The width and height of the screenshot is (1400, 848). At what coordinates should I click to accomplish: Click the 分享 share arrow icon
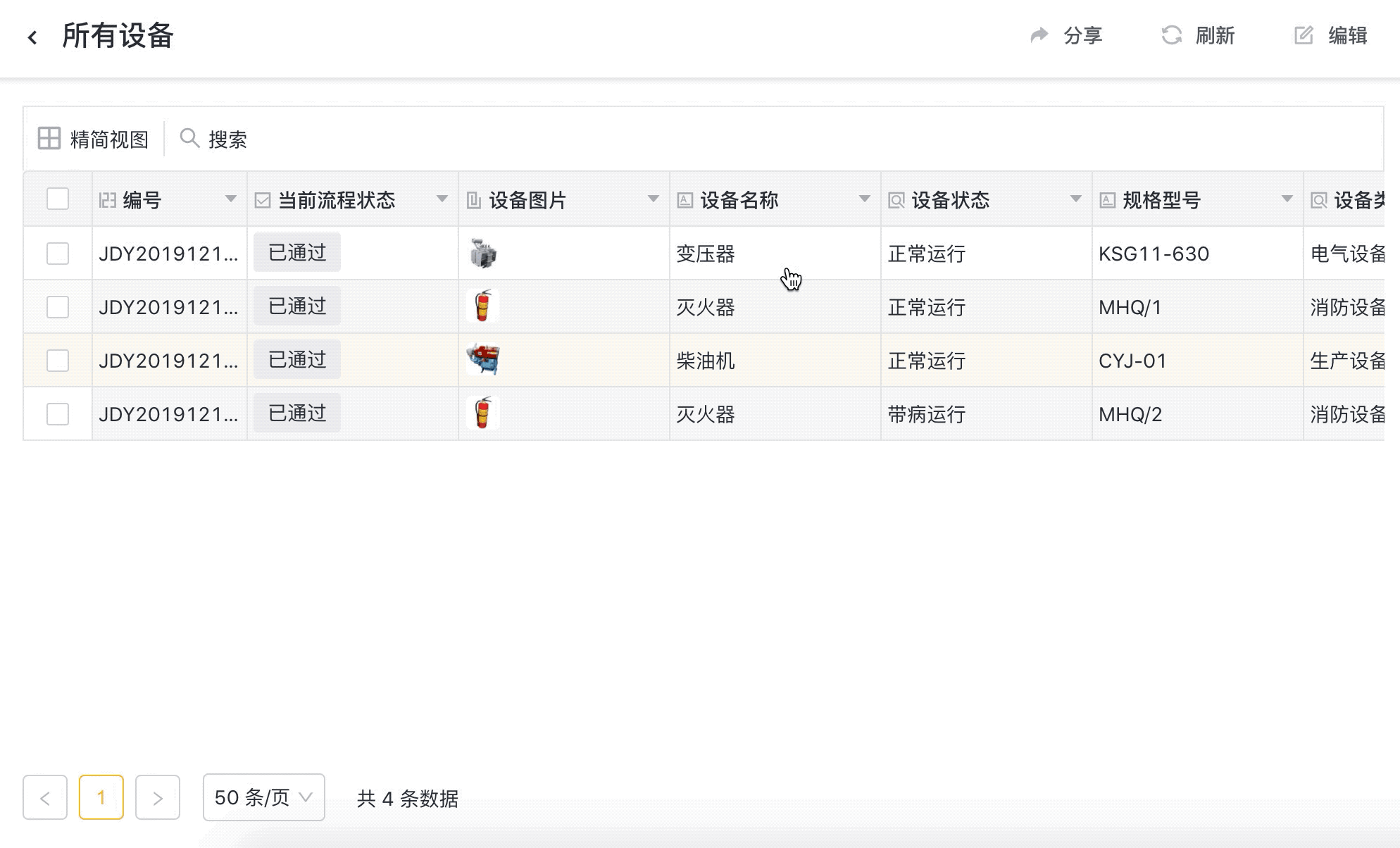pyautogui.click(x=1039, y=35)
